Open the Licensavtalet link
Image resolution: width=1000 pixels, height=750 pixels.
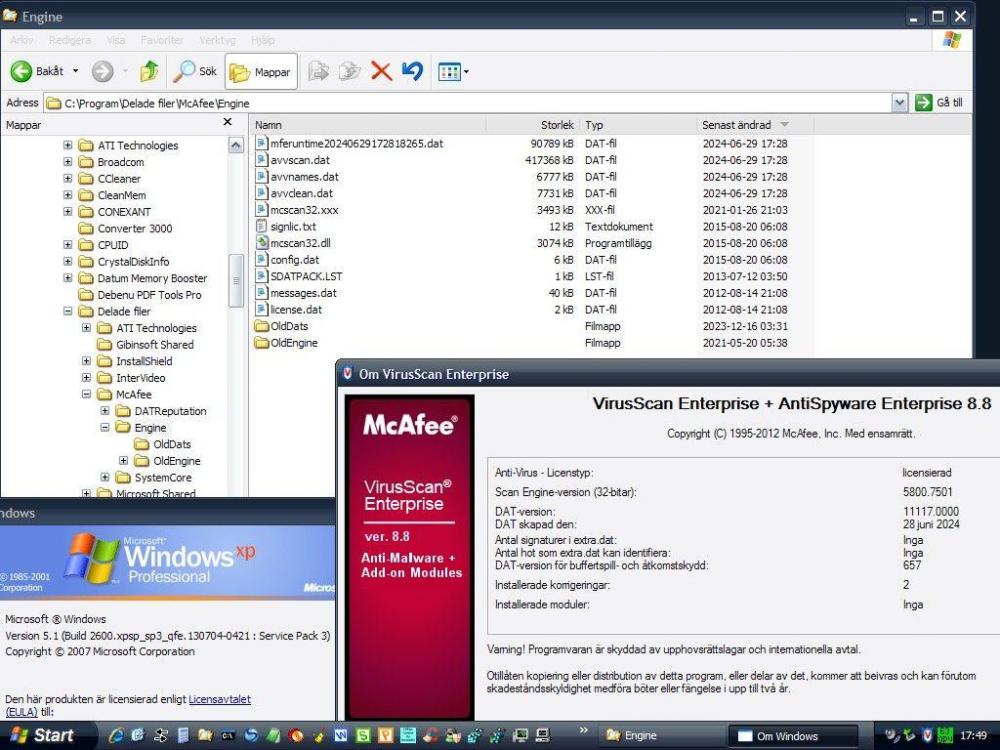click(219, 699)
